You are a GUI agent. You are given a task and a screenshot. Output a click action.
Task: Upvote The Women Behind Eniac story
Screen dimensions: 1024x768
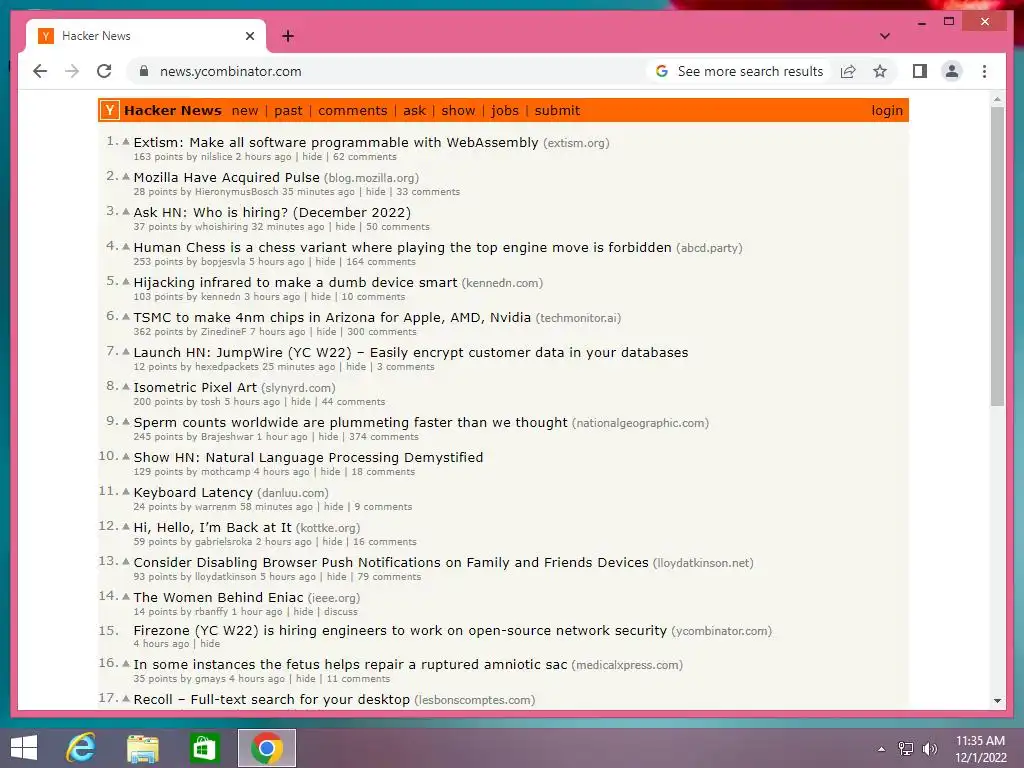(126, 596)
